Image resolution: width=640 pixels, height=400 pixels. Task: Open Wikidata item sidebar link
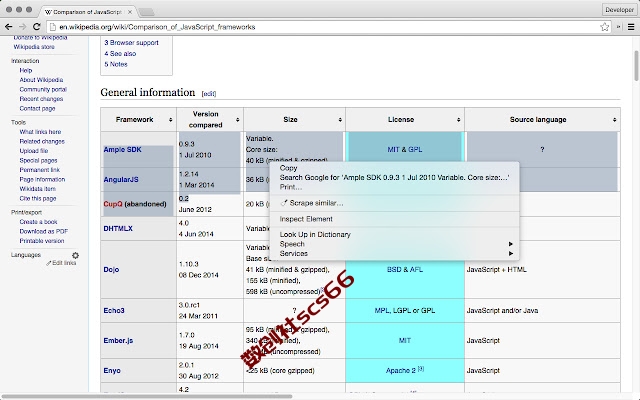[x=38, y=189]
